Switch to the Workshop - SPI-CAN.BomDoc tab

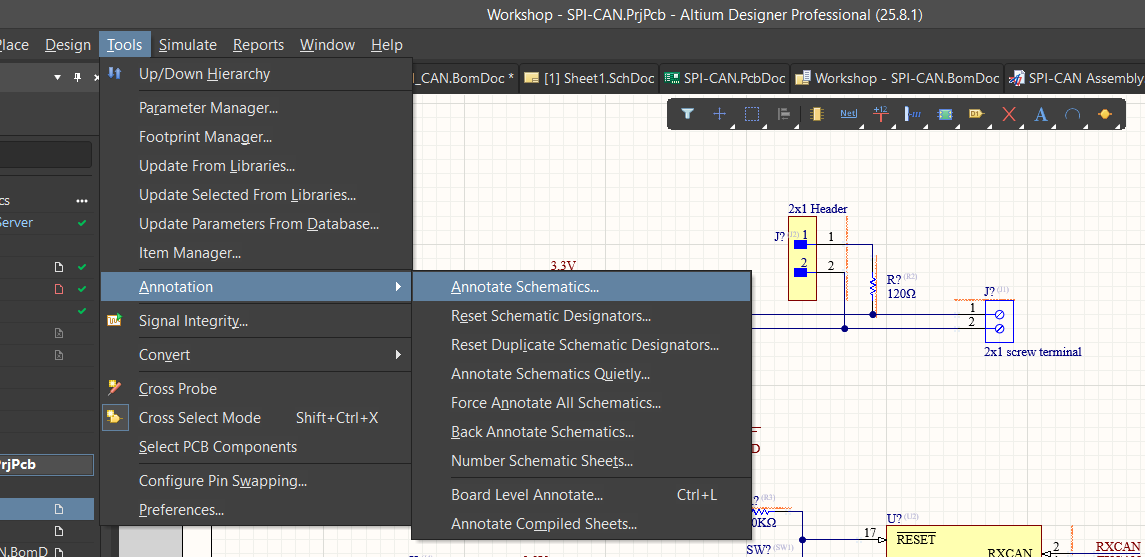click(897, 78)
